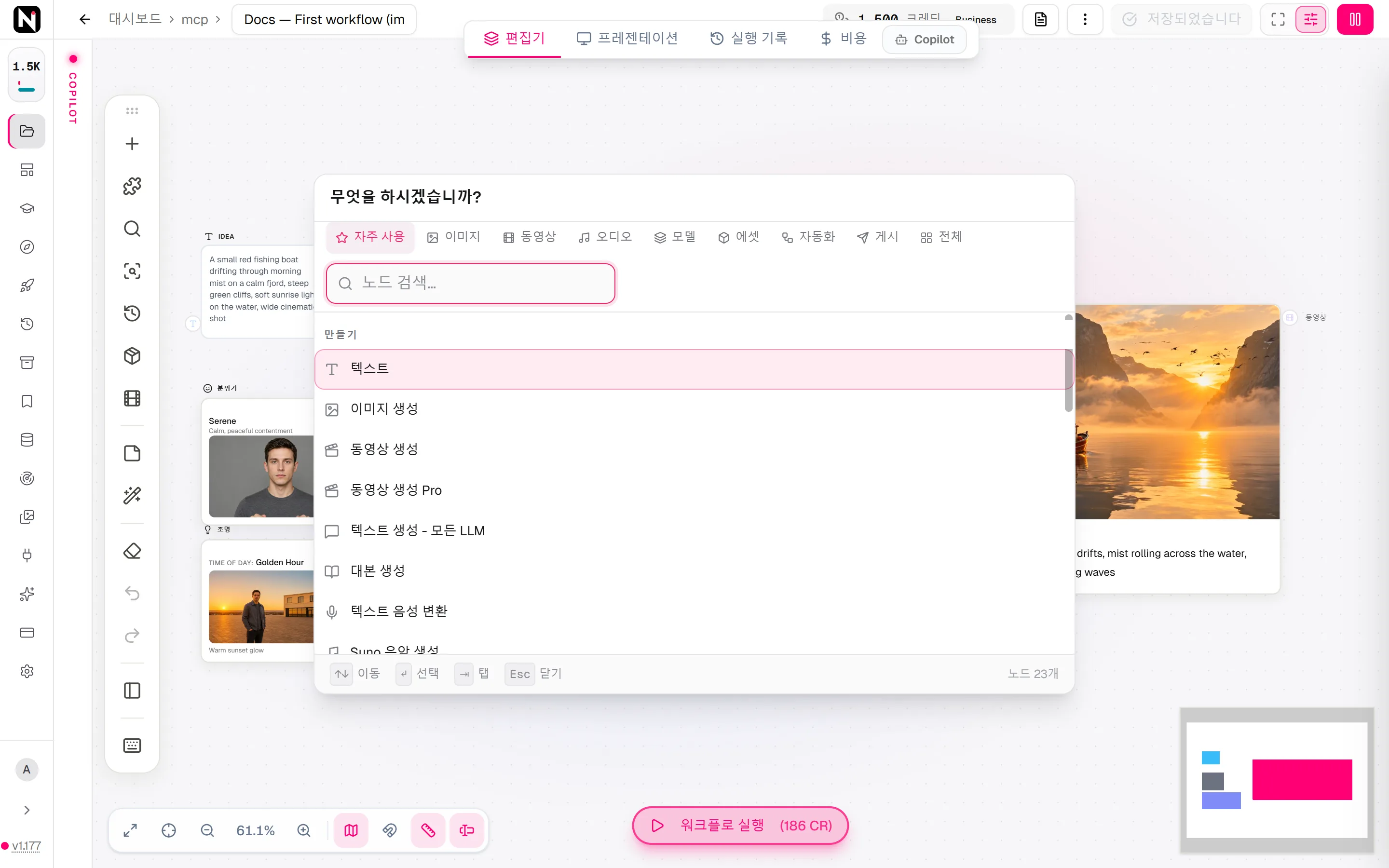The height and width of the screenshot is (868, 1389).
Task: Select the 3D cube assets tool
Action: click(132, 356)
